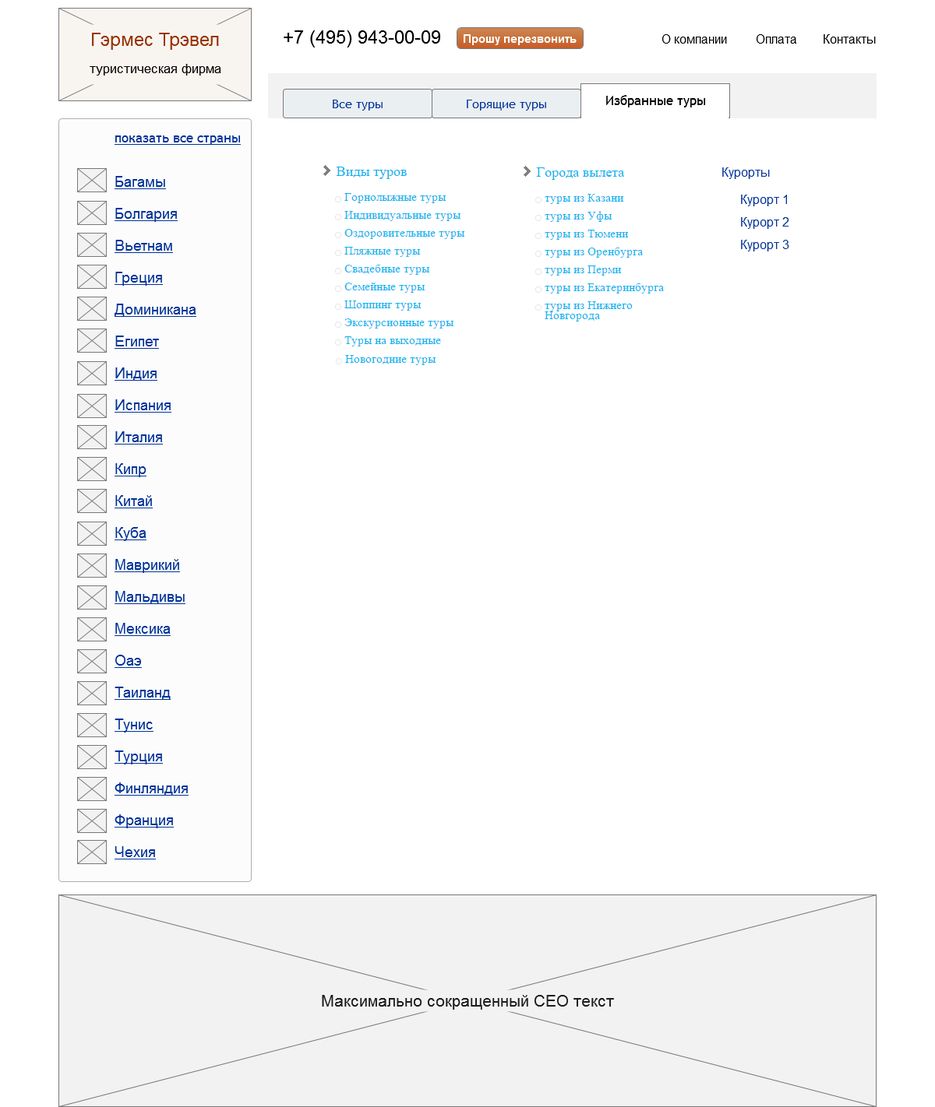Follow the Оздоровительные туры link
Viewport: 935px width, 1107px height.
(404, 233)
